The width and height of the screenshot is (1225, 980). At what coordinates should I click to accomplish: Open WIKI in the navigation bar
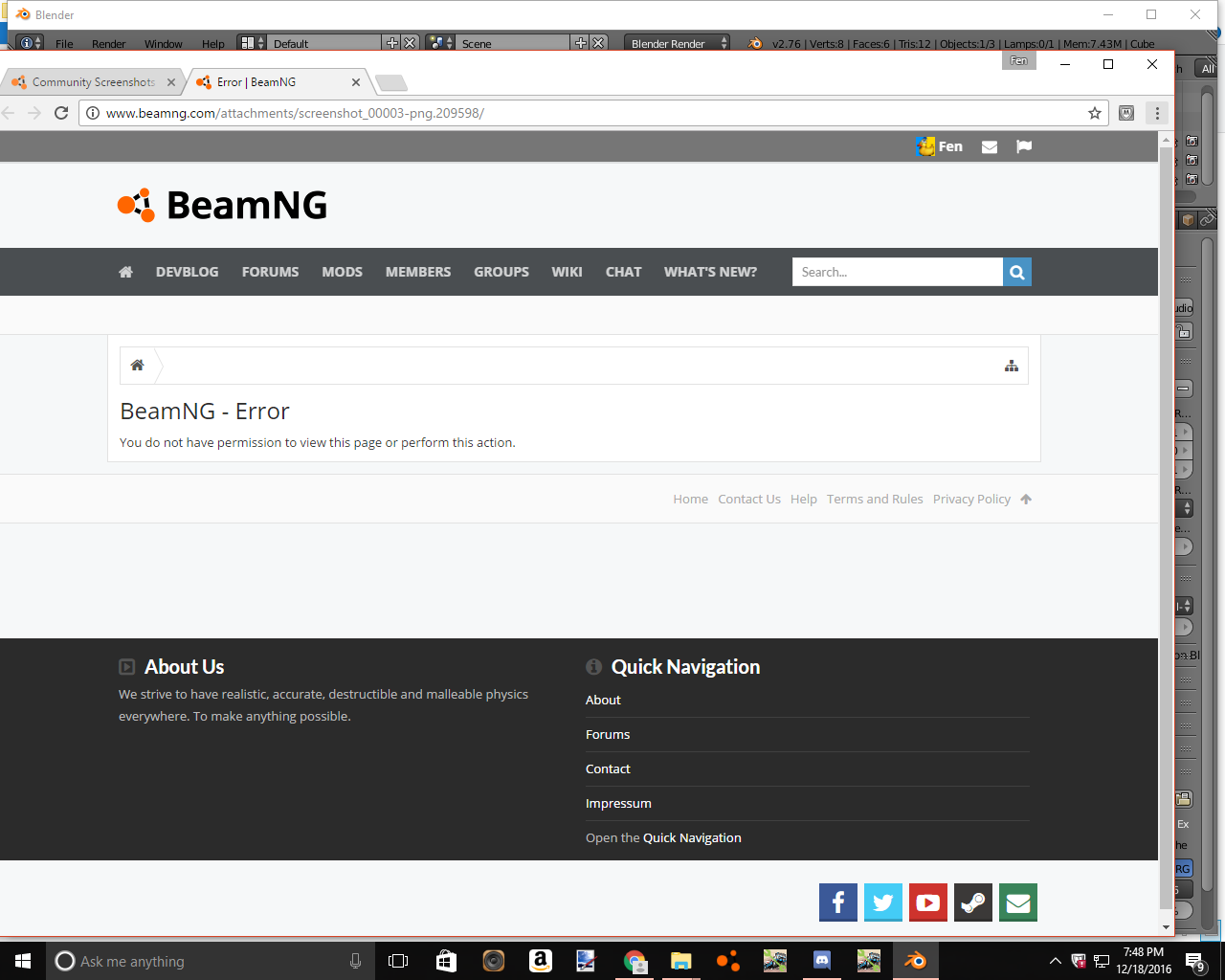click(567, 272)
